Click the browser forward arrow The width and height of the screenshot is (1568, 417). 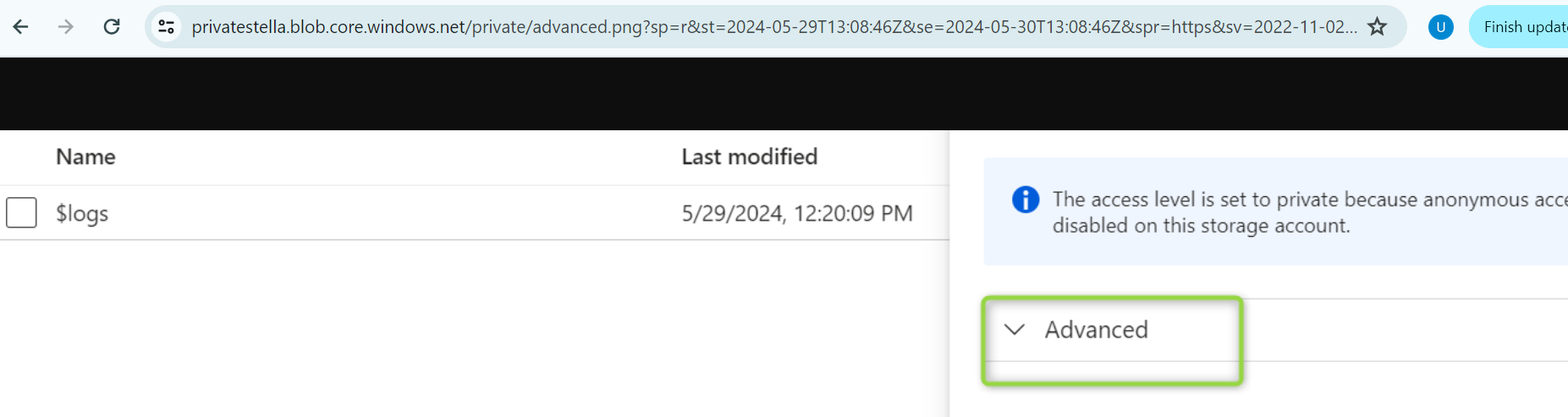[x=66, y=27]
